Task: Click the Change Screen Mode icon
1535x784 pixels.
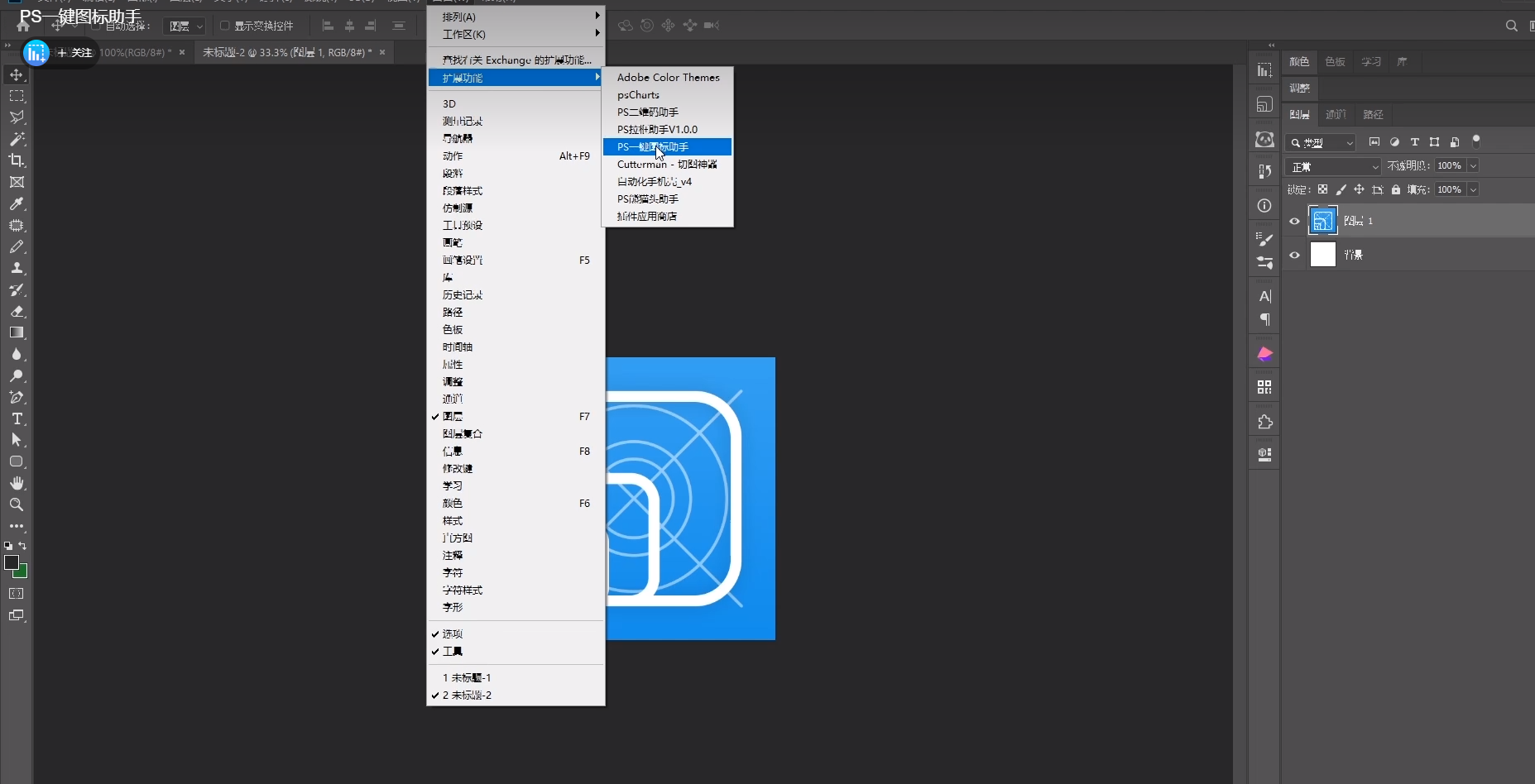Action: [17, 615]
